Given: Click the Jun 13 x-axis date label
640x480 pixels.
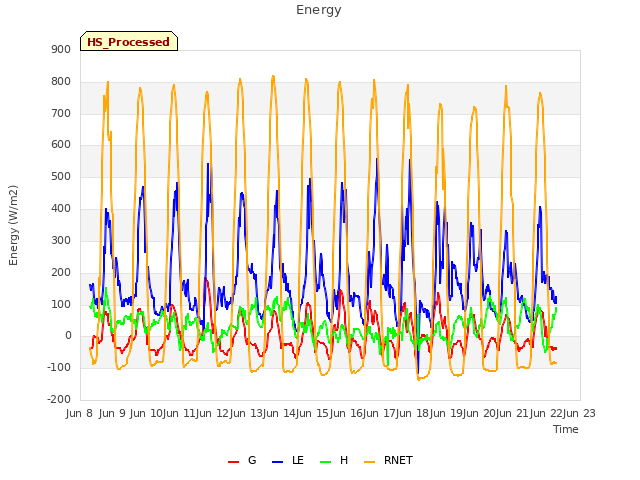Looking at the screenshot, I should [x=247, y=413].
